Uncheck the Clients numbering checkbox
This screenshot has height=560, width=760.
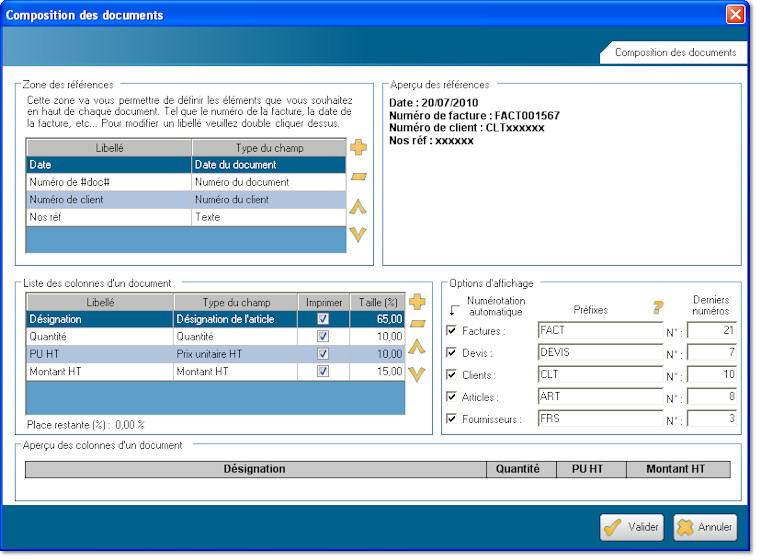tap(451, 374)
